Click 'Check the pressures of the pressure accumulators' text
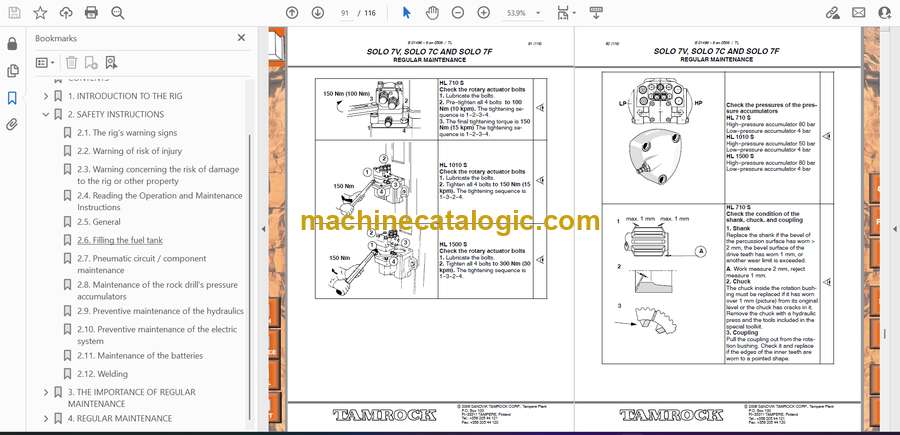Image resolution: width=900 pixels, height=435 pixels. (x=771, y=108)
